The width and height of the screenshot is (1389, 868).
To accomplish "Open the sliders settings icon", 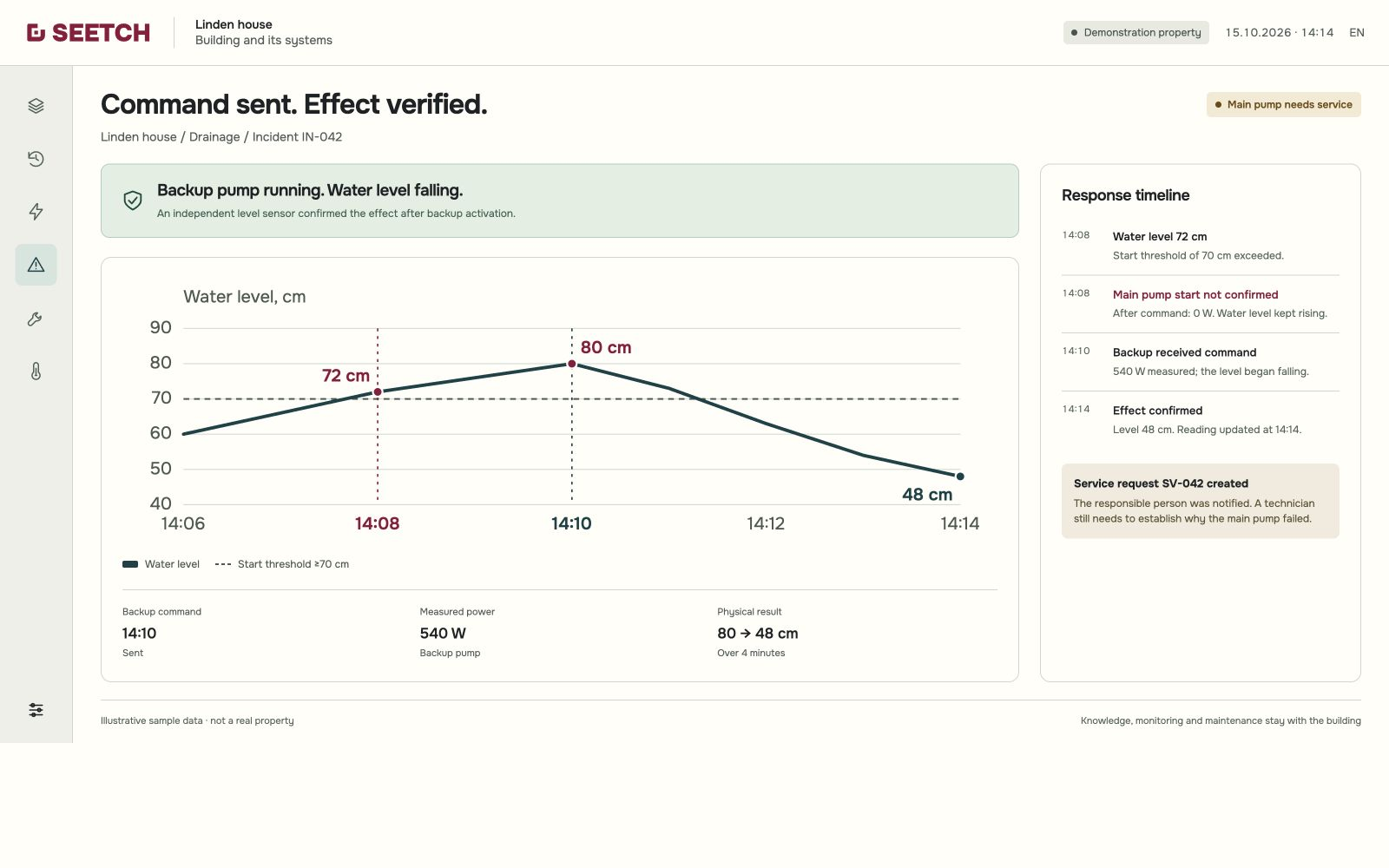I will (36, 710).
